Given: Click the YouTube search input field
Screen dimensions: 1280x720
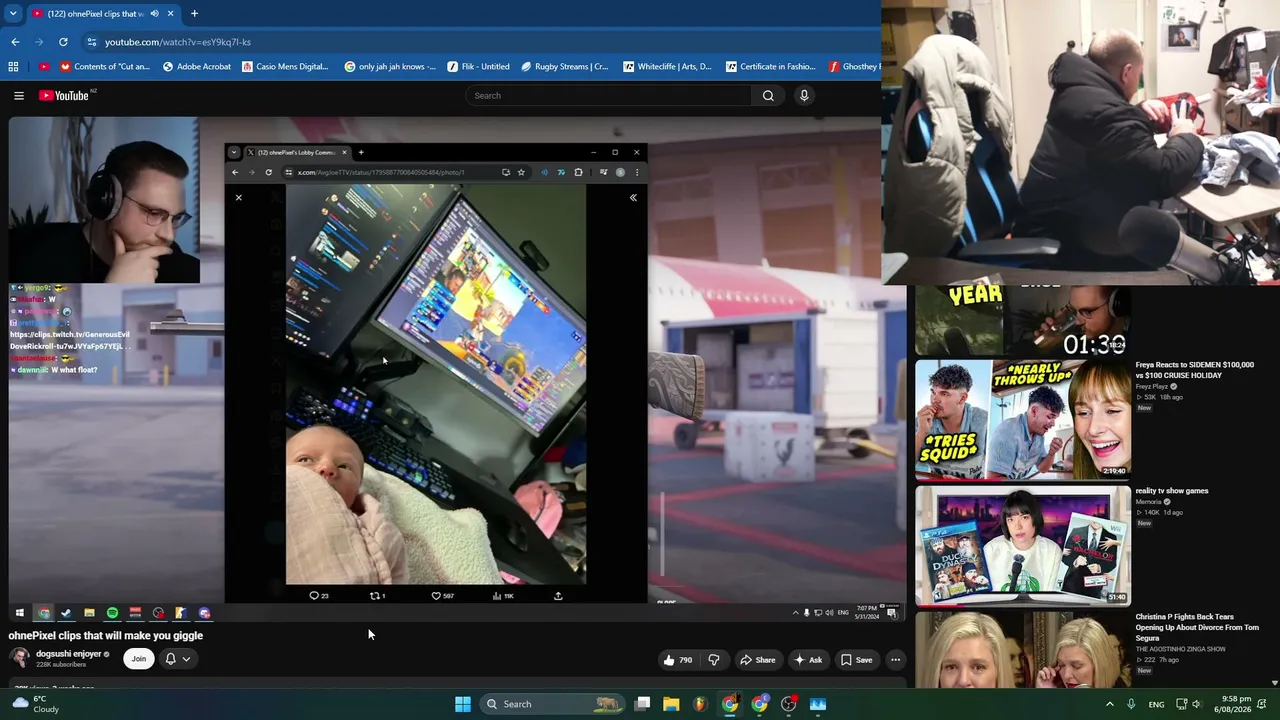Looking at the screenshot, I should pos(608,95).
